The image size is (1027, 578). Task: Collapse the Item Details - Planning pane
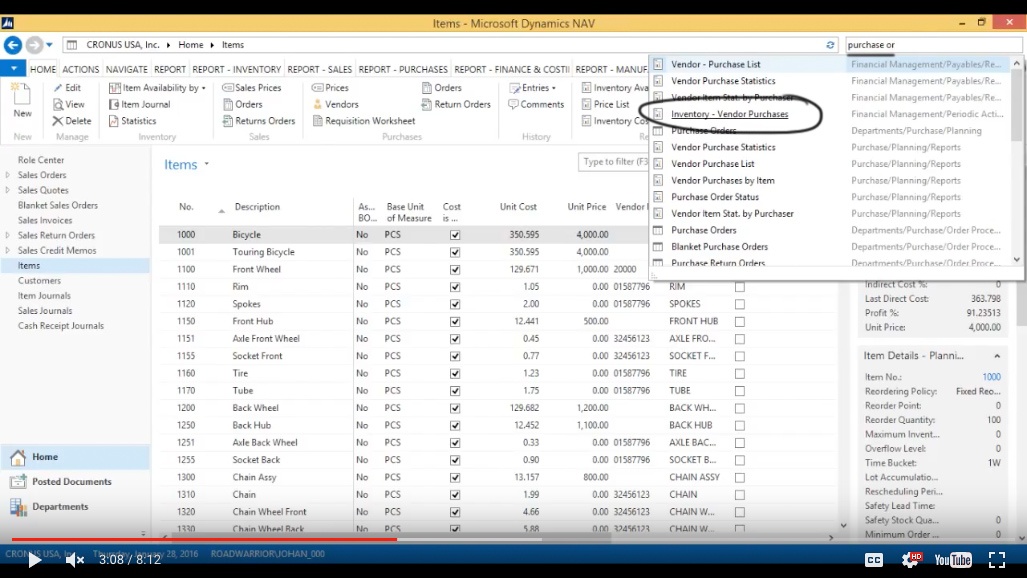(x=997, y=356)
